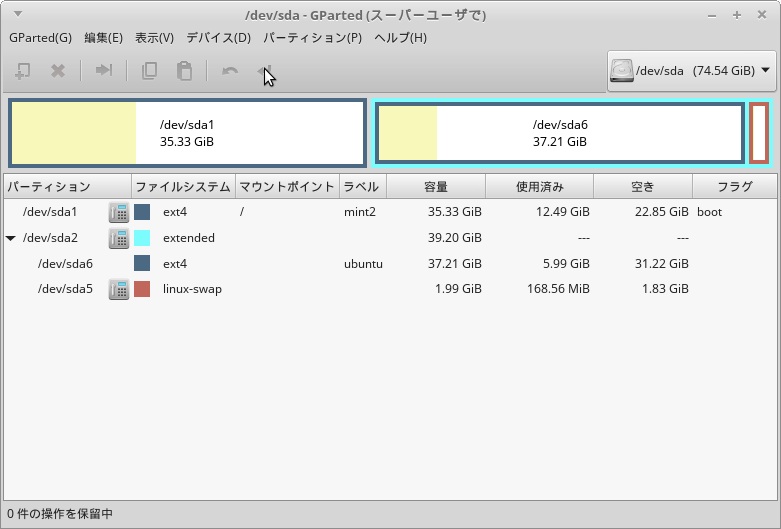Open the デバイス(D) menu
The height and width of the screenshot is (529, 781).
pos(218,38)
